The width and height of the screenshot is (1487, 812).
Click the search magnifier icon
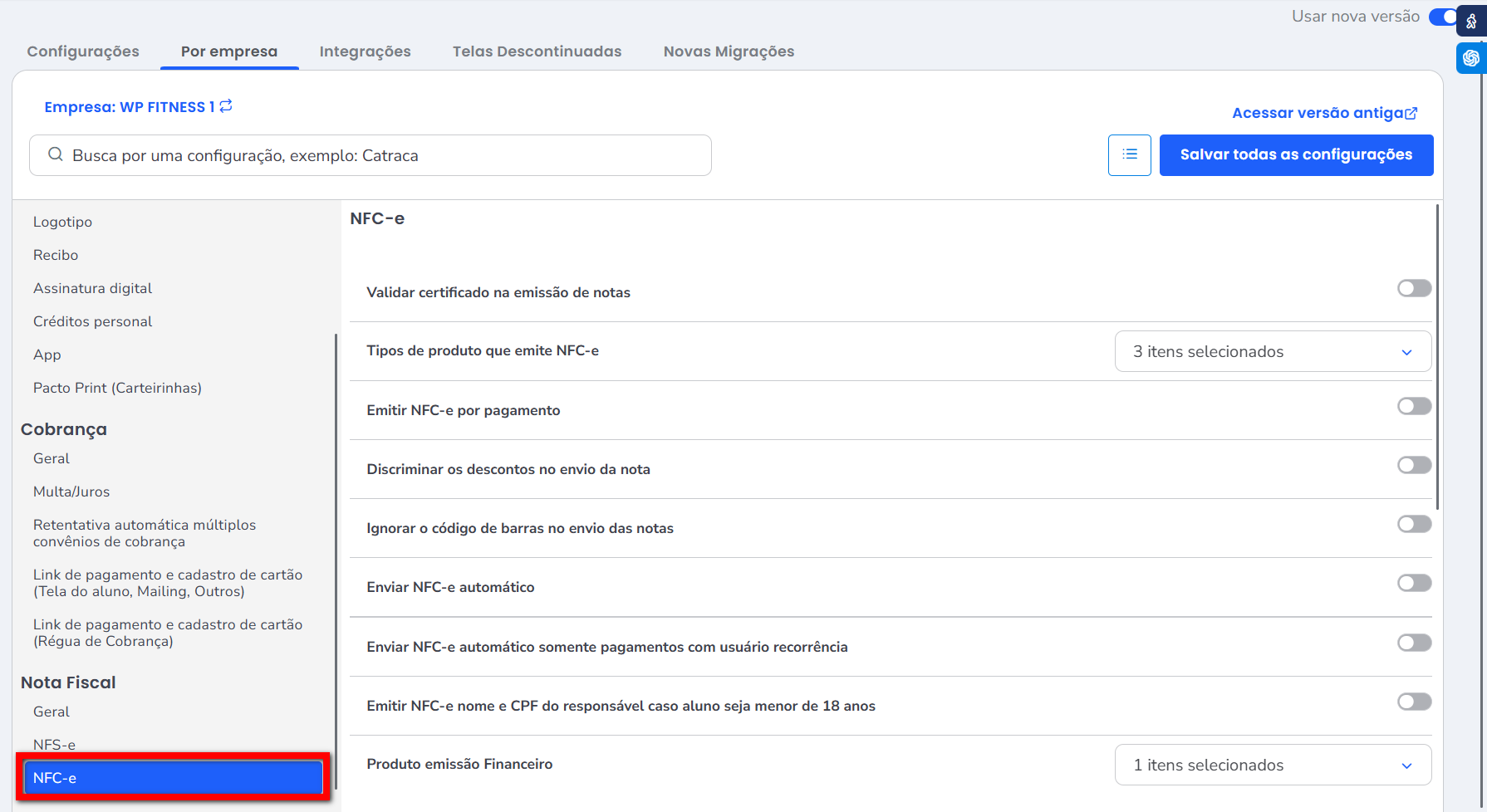pyautogui.click(x=56, y=155)
